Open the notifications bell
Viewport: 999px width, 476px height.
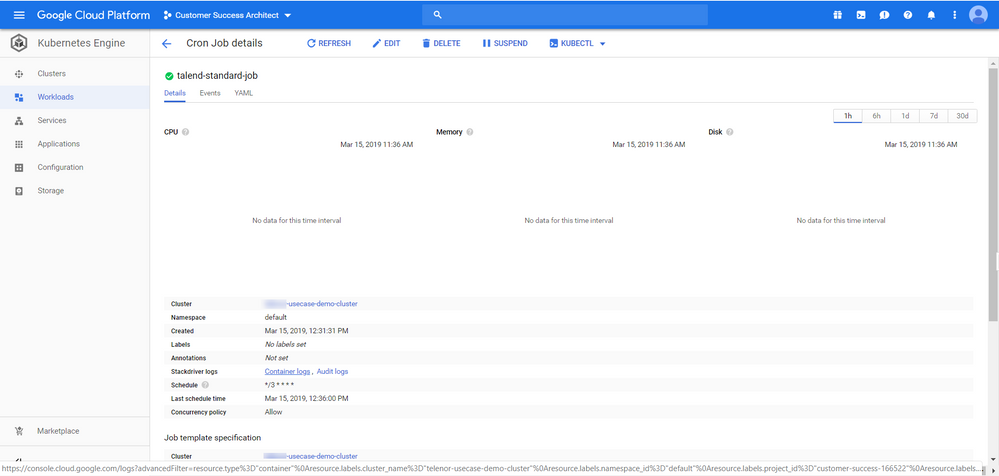pyautogui.click(x=931, y=15)
